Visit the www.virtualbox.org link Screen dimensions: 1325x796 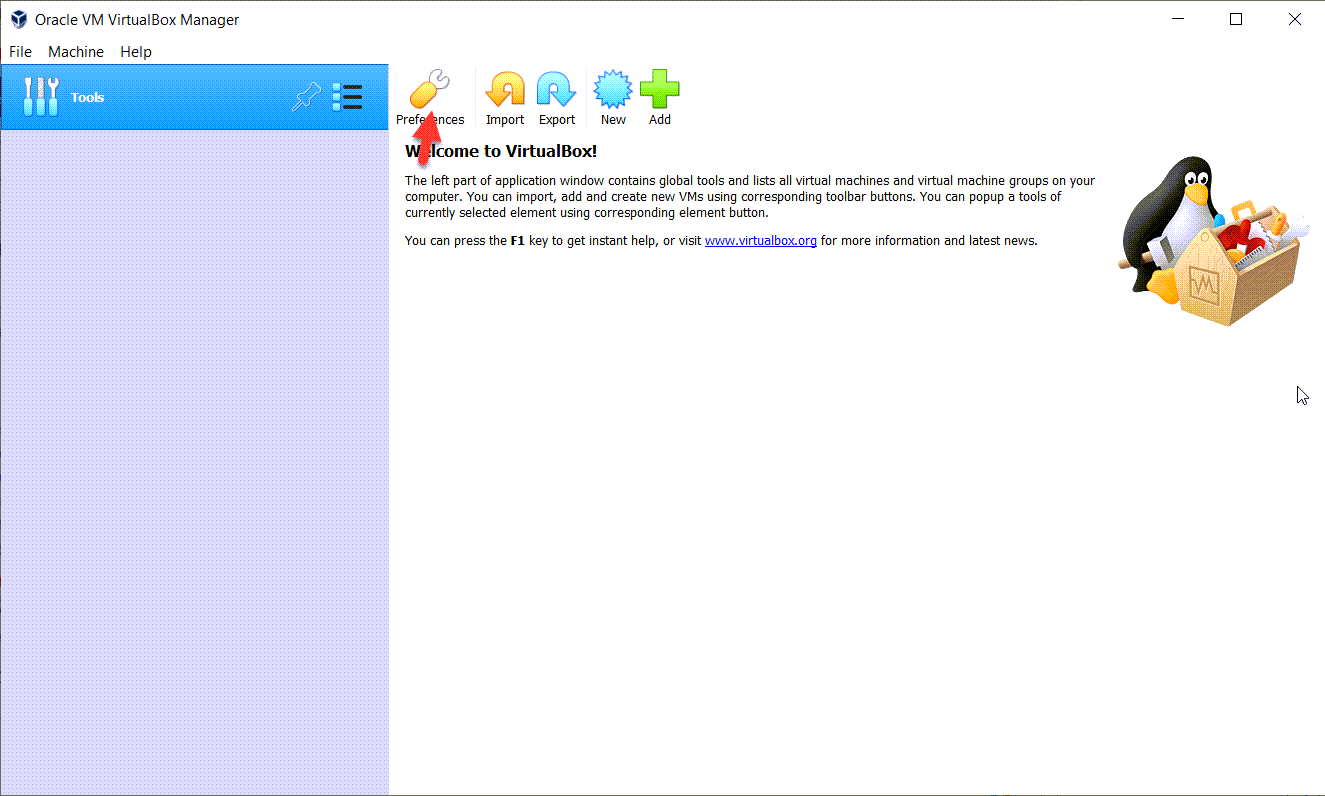pos(760,241)
